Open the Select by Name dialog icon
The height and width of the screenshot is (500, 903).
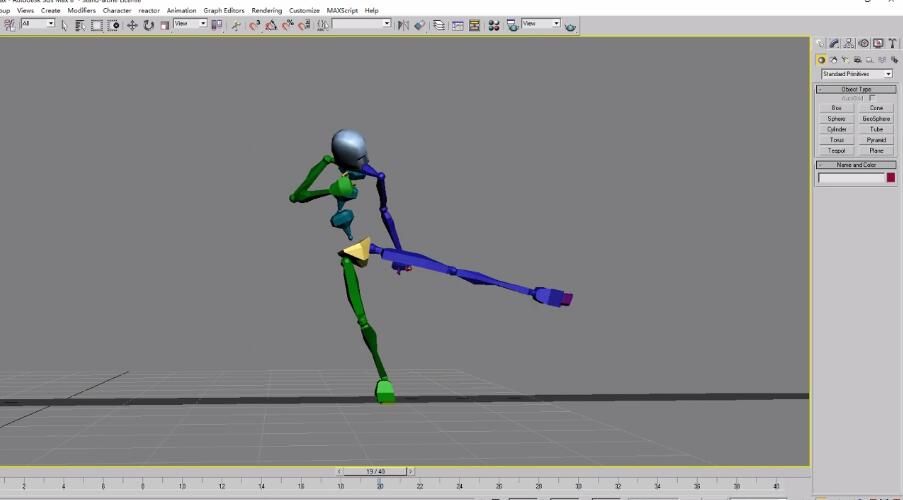[80, 25]
